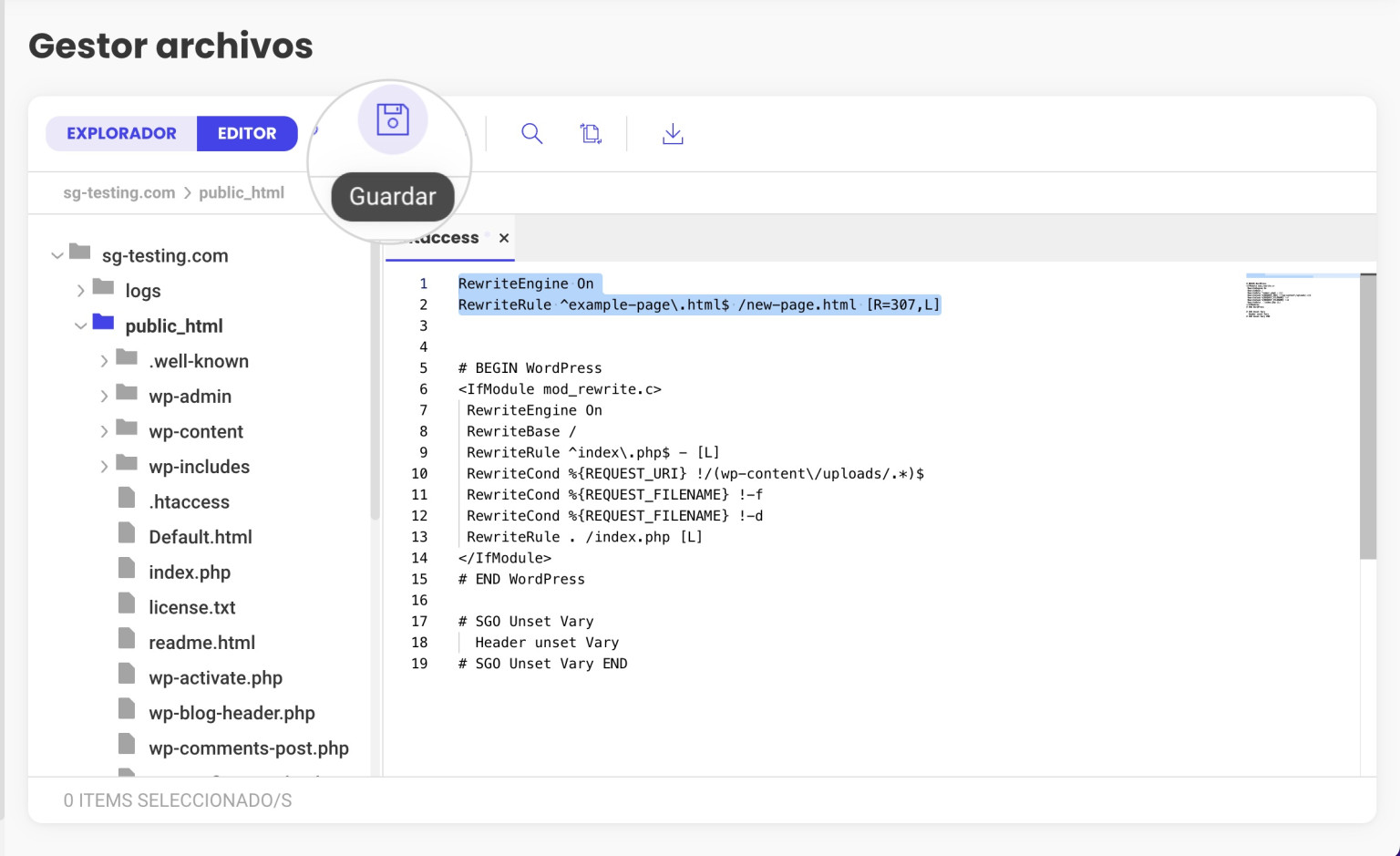Expand the .well-known folder
1400x856 pixels.
tap(104, 362)
